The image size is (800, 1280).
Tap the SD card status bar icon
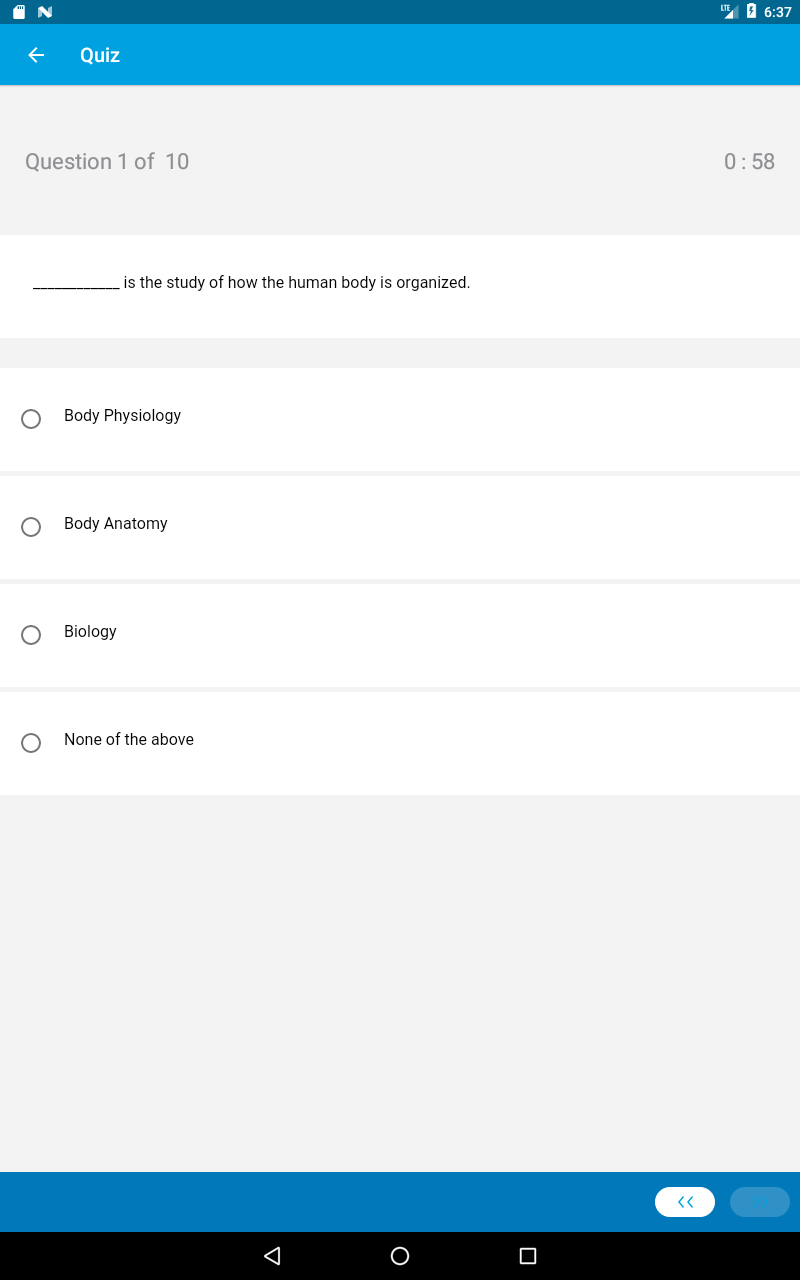(x=19, y=12)
